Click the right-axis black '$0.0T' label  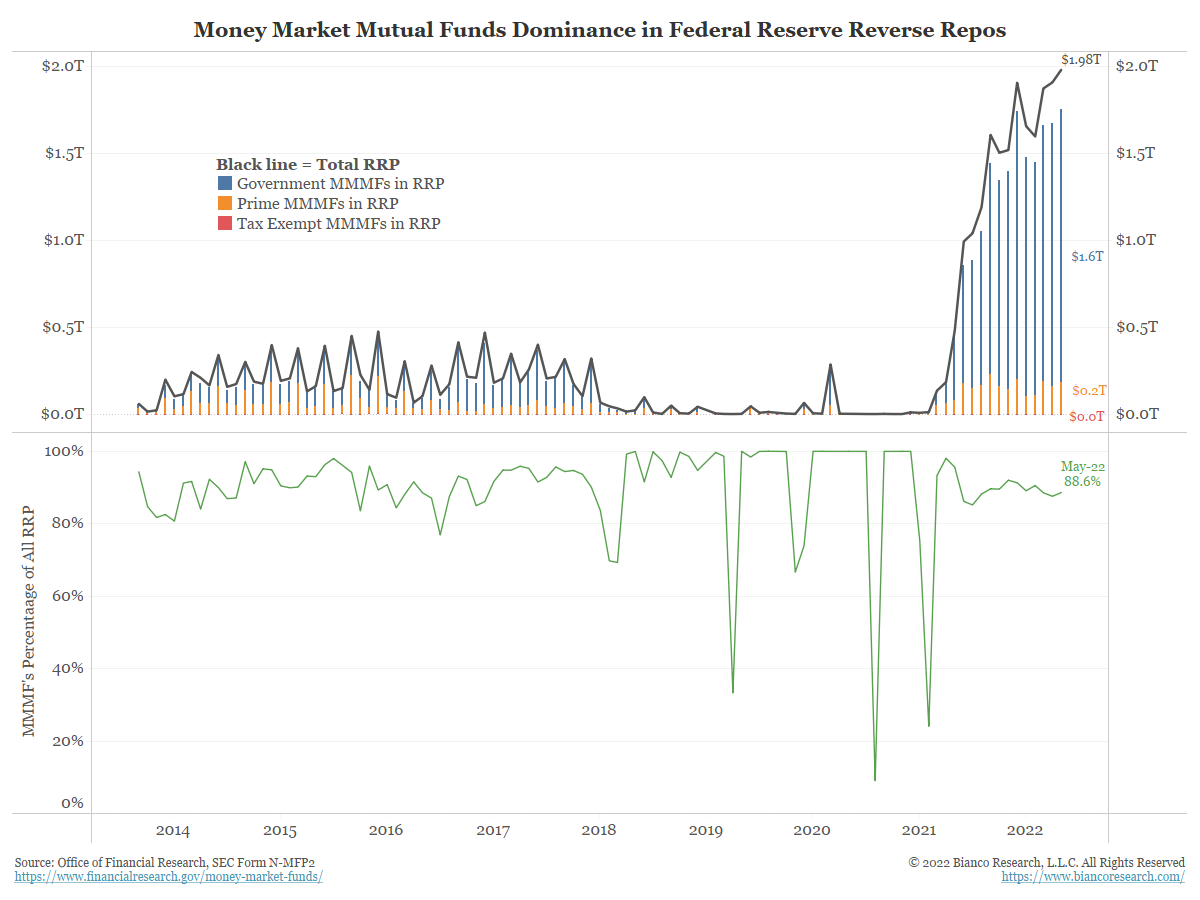(1138, 414)
